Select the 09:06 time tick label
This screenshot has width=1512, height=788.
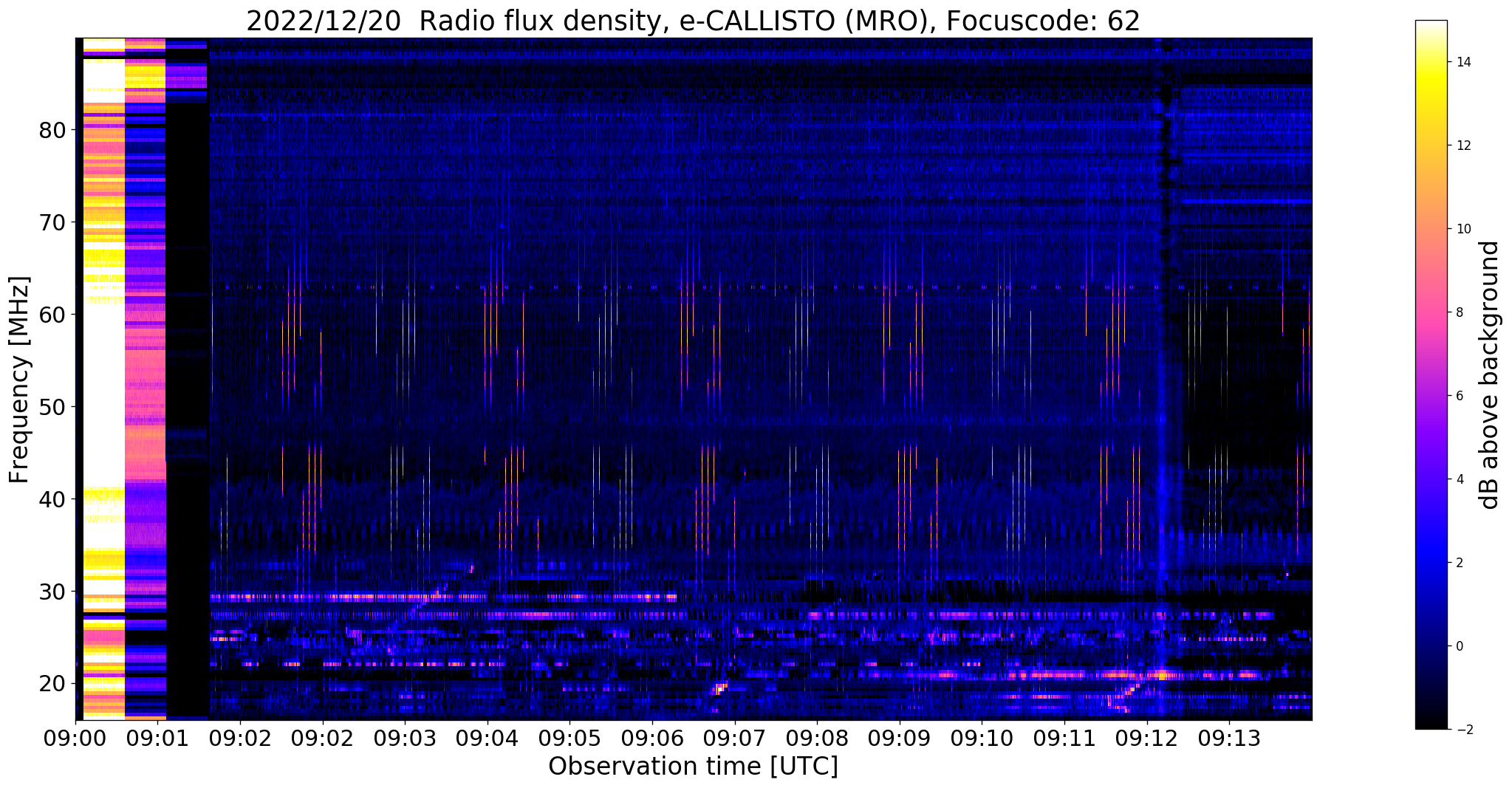651,739
